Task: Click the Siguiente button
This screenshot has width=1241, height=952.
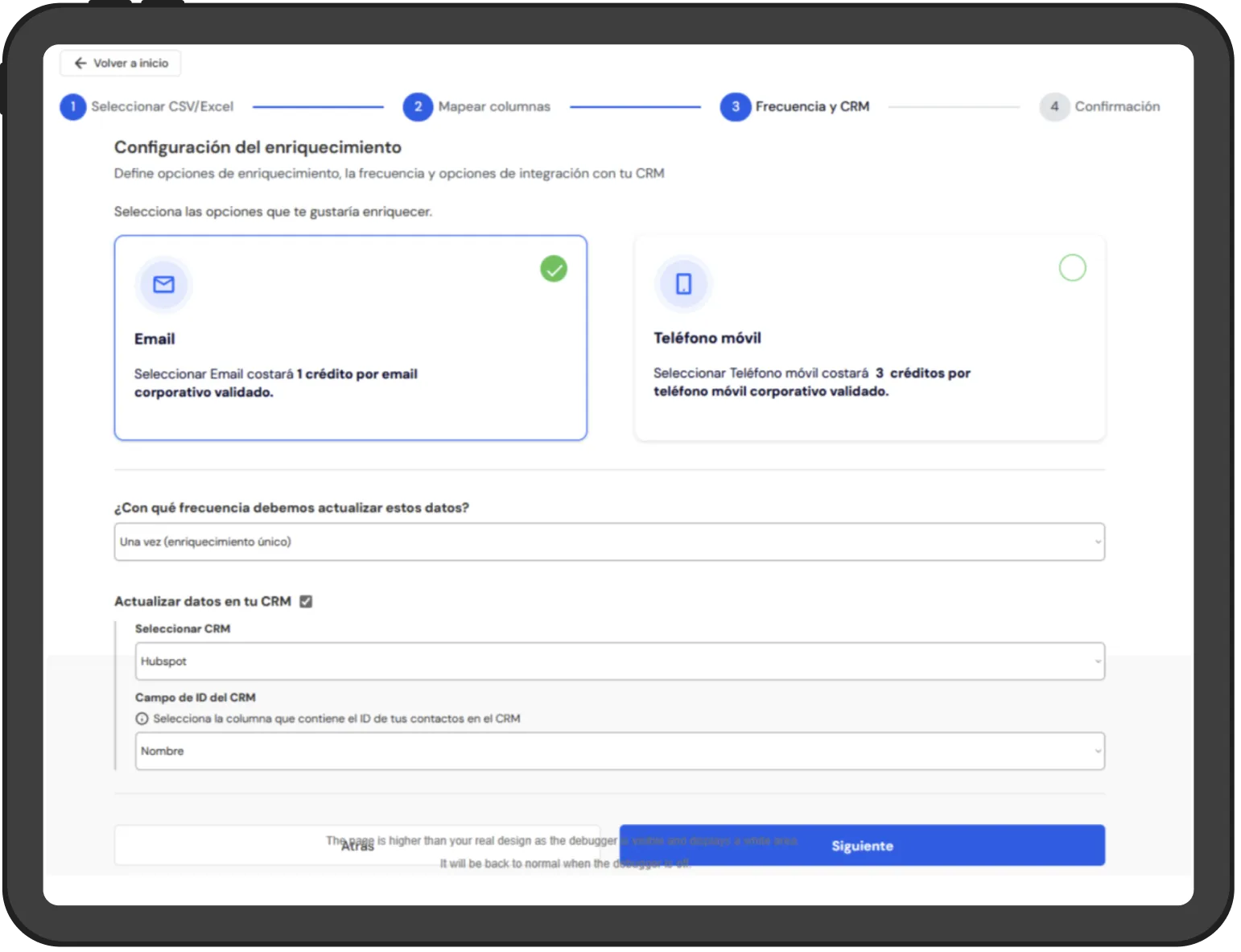Action: (x=862, y=846)
